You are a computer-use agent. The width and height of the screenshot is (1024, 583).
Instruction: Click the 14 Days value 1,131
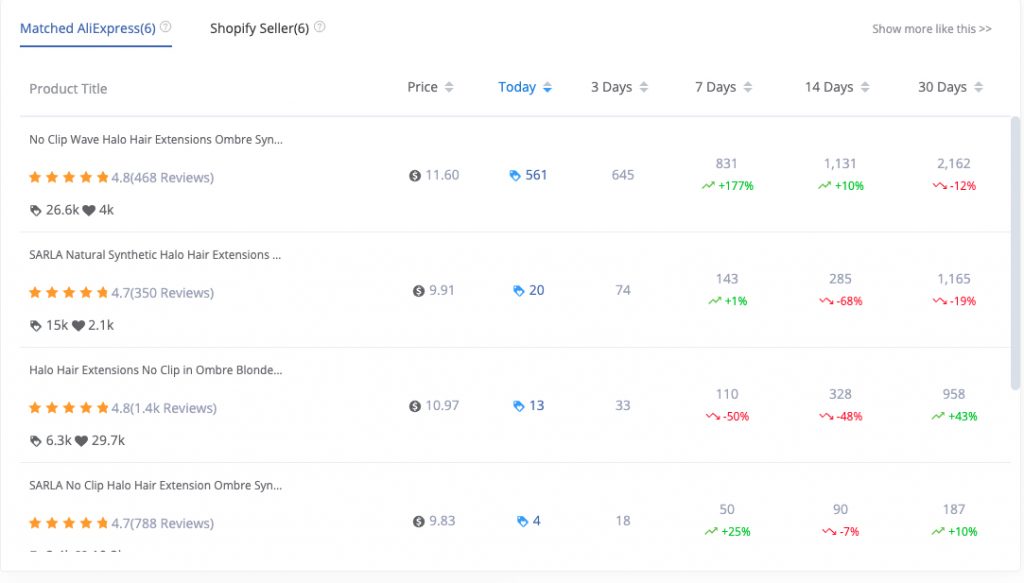(840, 164)
